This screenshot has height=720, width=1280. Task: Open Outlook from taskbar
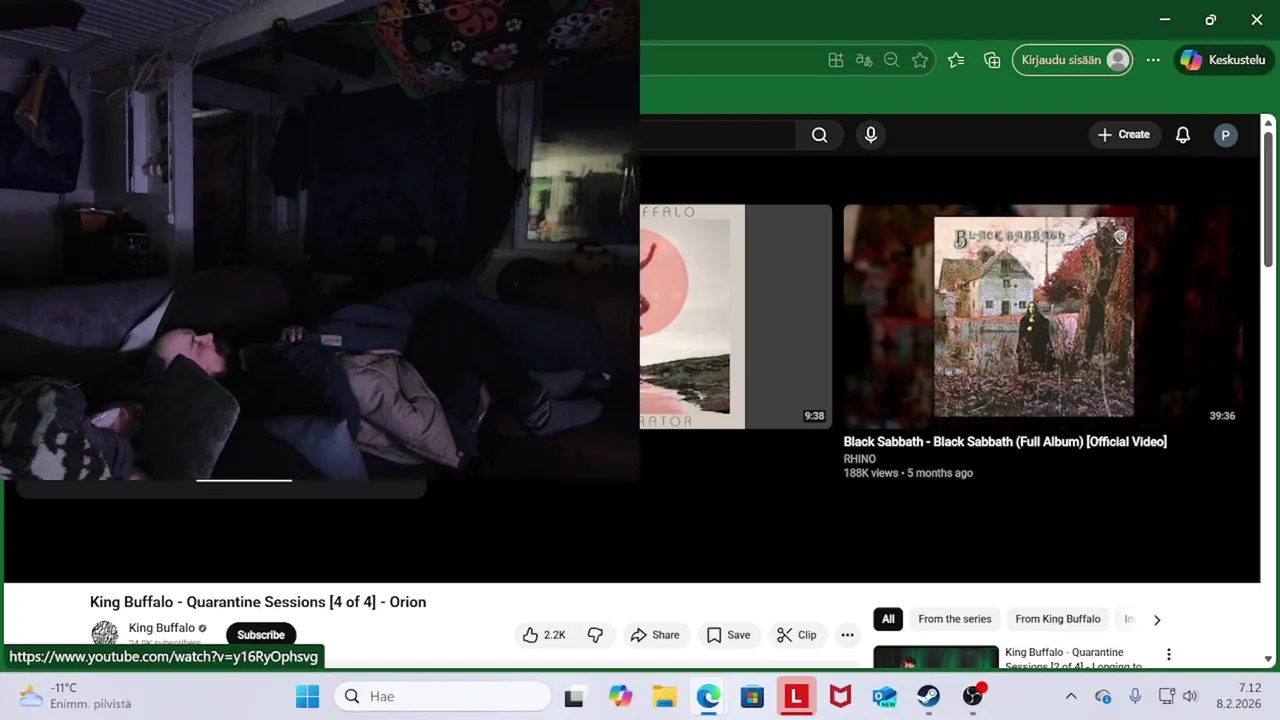pos(885,697)
